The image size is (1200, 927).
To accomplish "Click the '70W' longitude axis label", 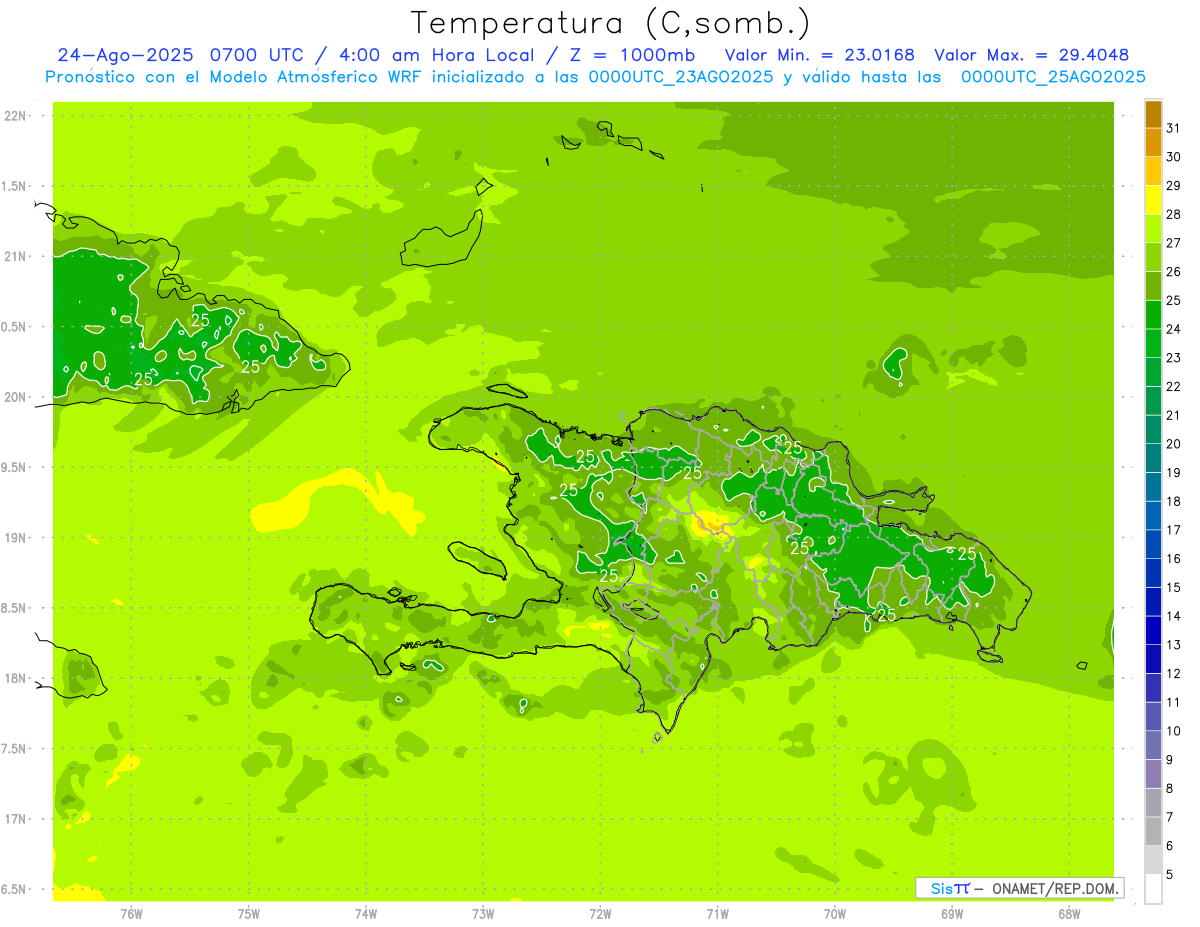I will click(x=835, y=913).
